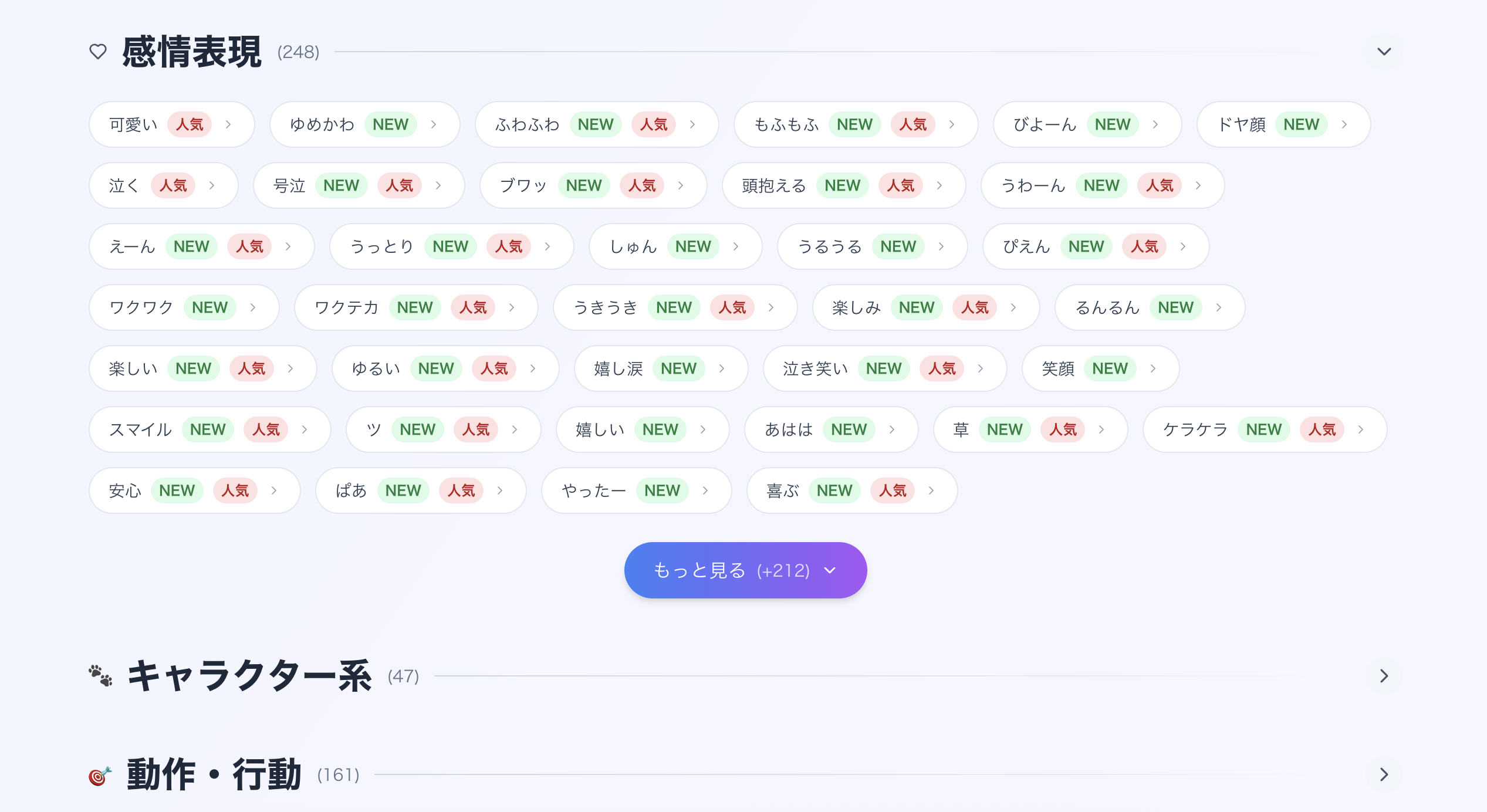Collapse the 感情表現 section chevron
This screenshot has width=1487, height=812.
[x=1384, y=52]
